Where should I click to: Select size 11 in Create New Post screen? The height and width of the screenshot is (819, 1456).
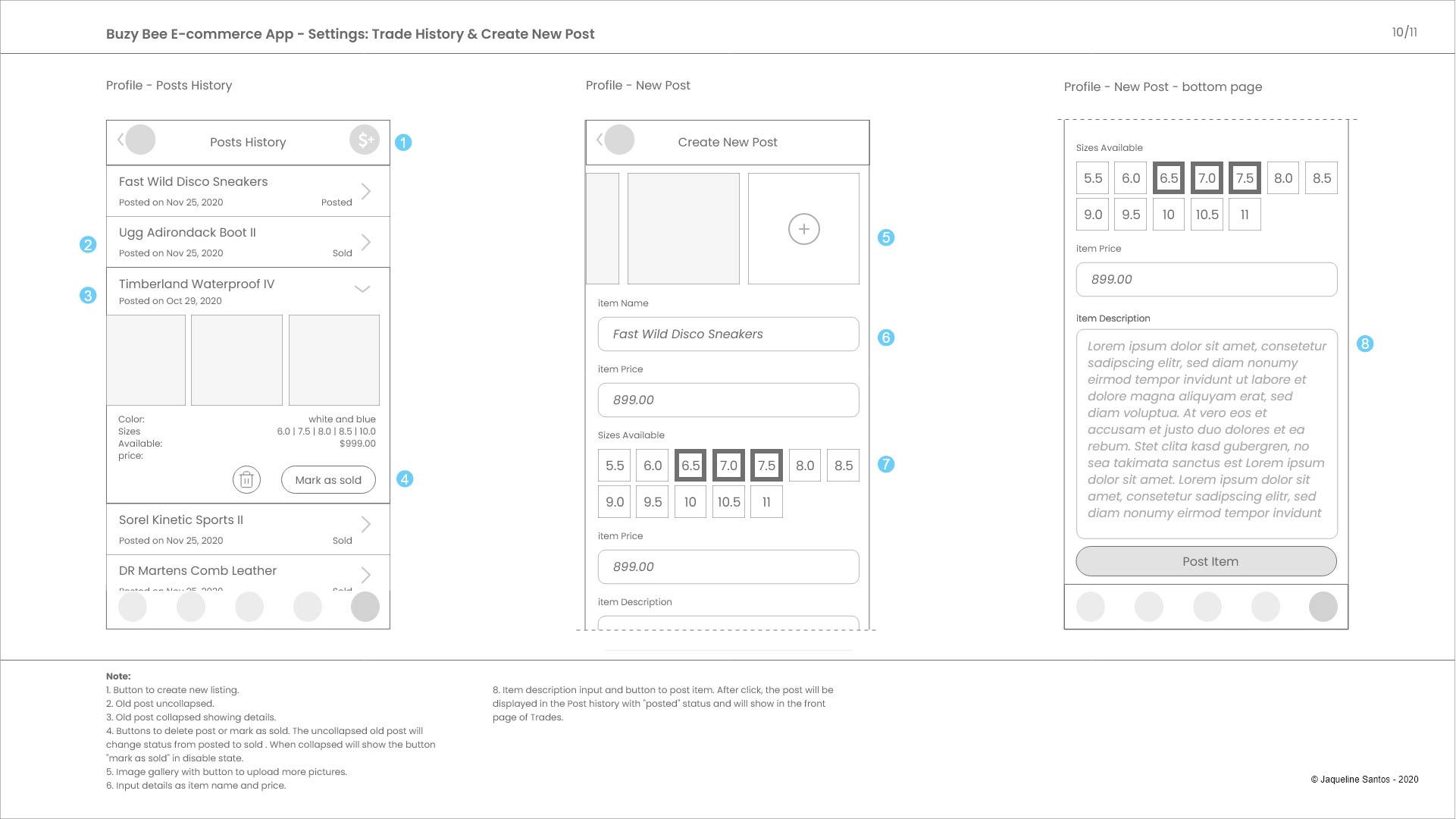pos(766,502)
